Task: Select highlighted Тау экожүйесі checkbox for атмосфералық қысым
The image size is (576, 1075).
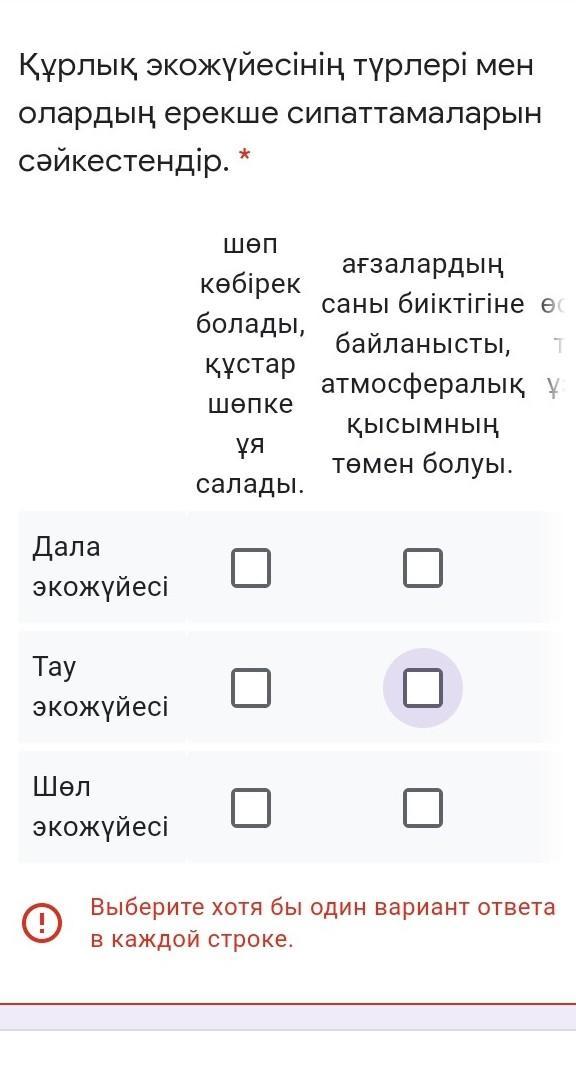Action: 422,688
